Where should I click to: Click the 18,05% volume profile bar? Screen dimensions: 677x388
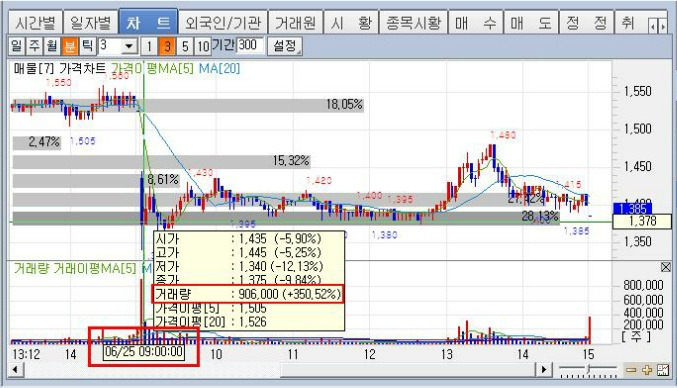point(188,105)
